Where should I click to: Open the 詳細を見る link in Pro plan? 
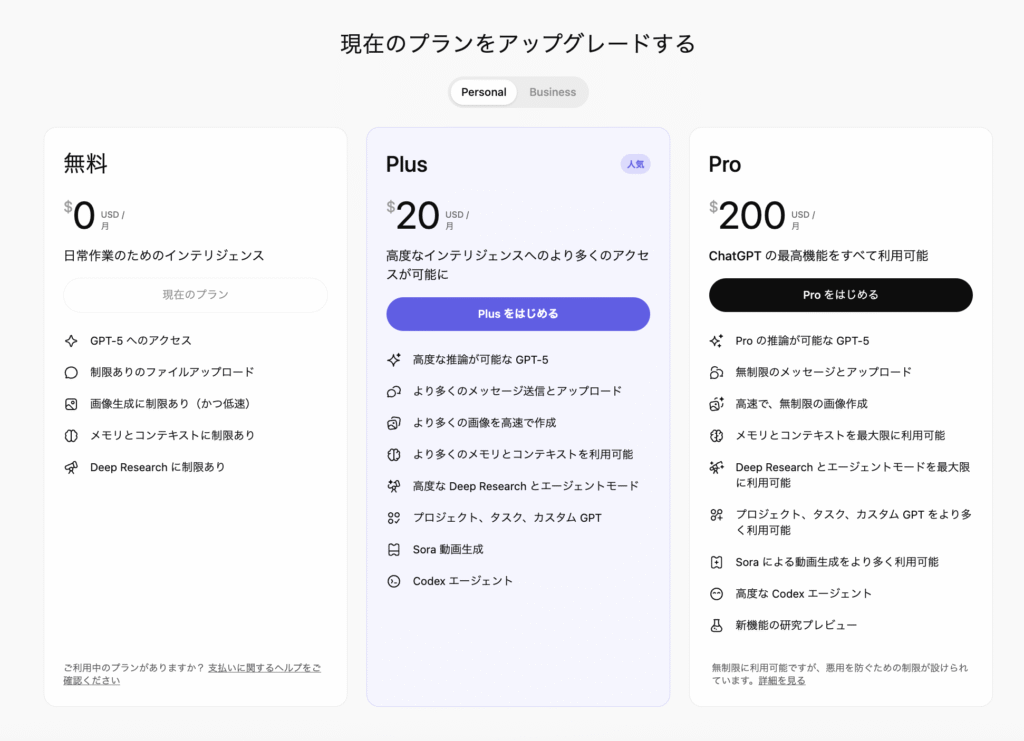[x=781, y=680]
